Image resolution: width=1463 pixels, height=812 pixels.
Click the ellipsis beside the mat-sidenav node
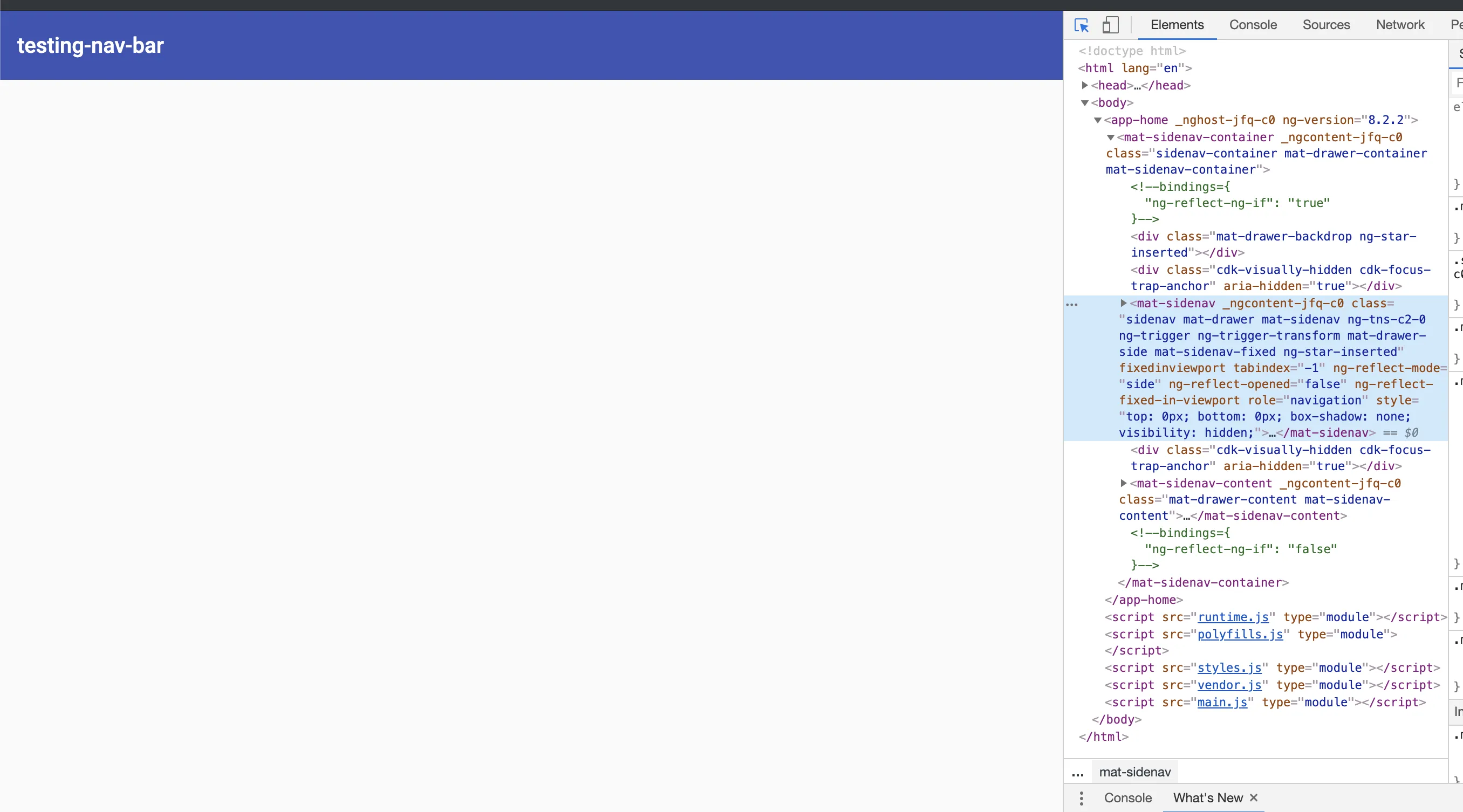pyautogui.click(x=1072, y=304)
